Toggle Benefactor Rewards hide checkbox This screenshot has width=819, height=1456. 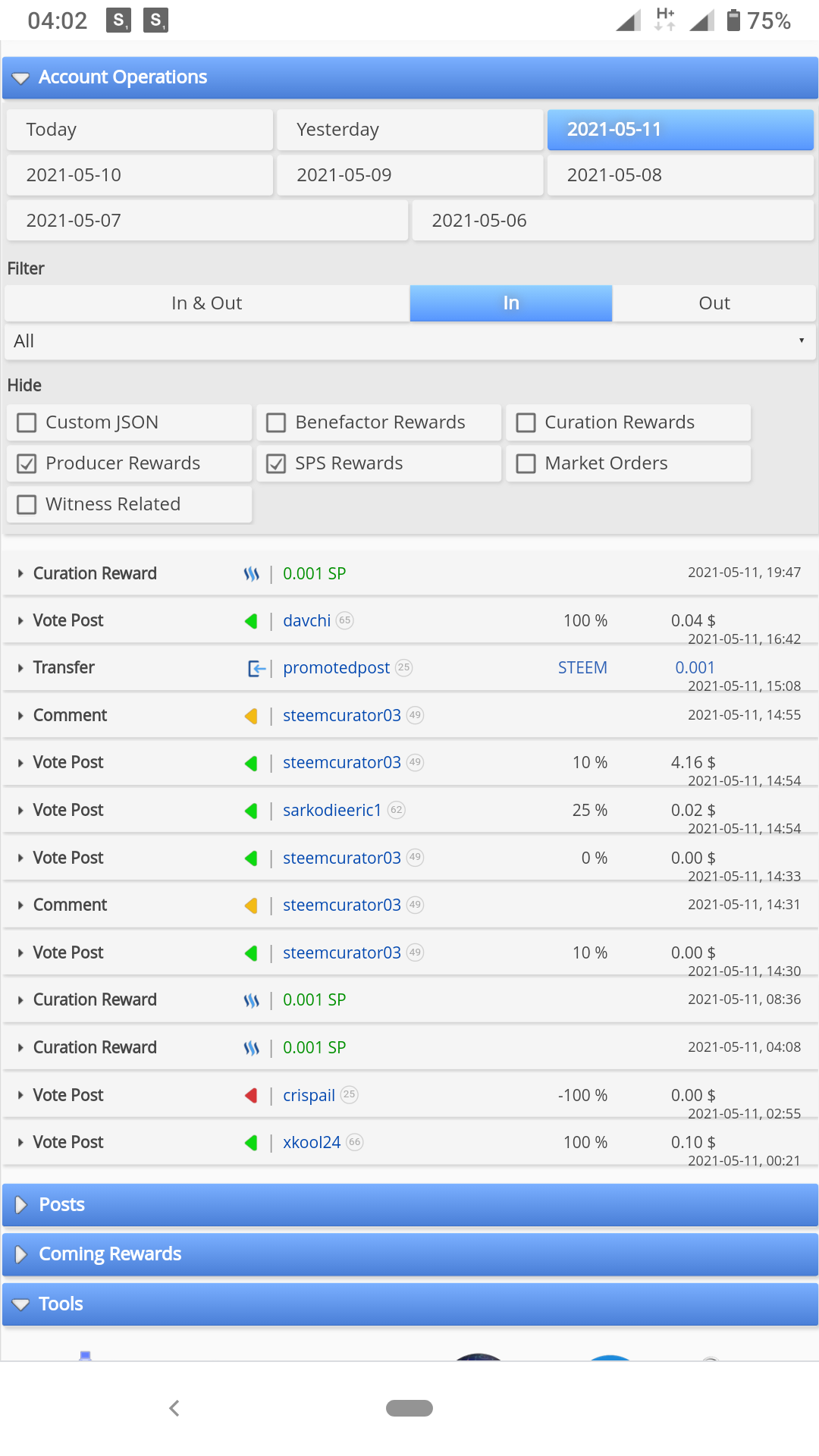click(276, 422)
